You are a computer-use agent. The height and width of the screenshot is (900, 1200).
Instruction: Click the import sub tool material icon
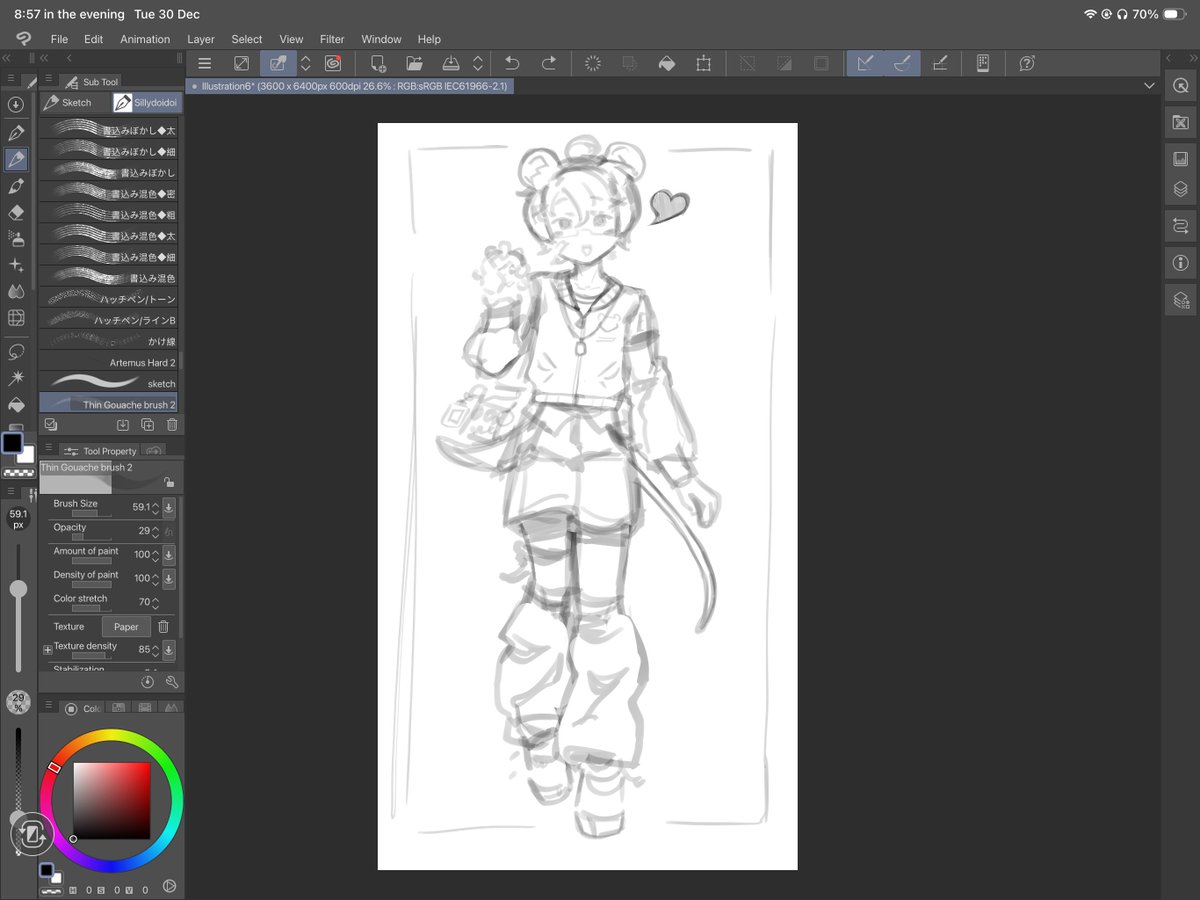[x=123, y=425]
